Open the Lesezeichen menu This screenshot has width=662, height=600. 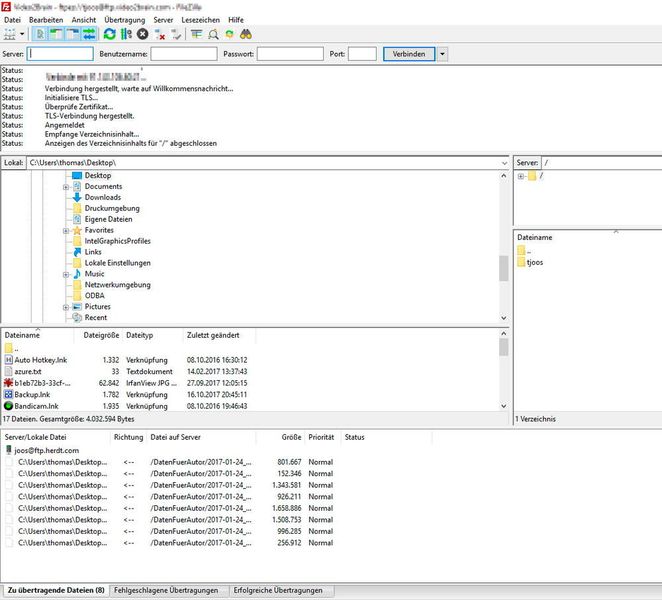tap(201, 20)
